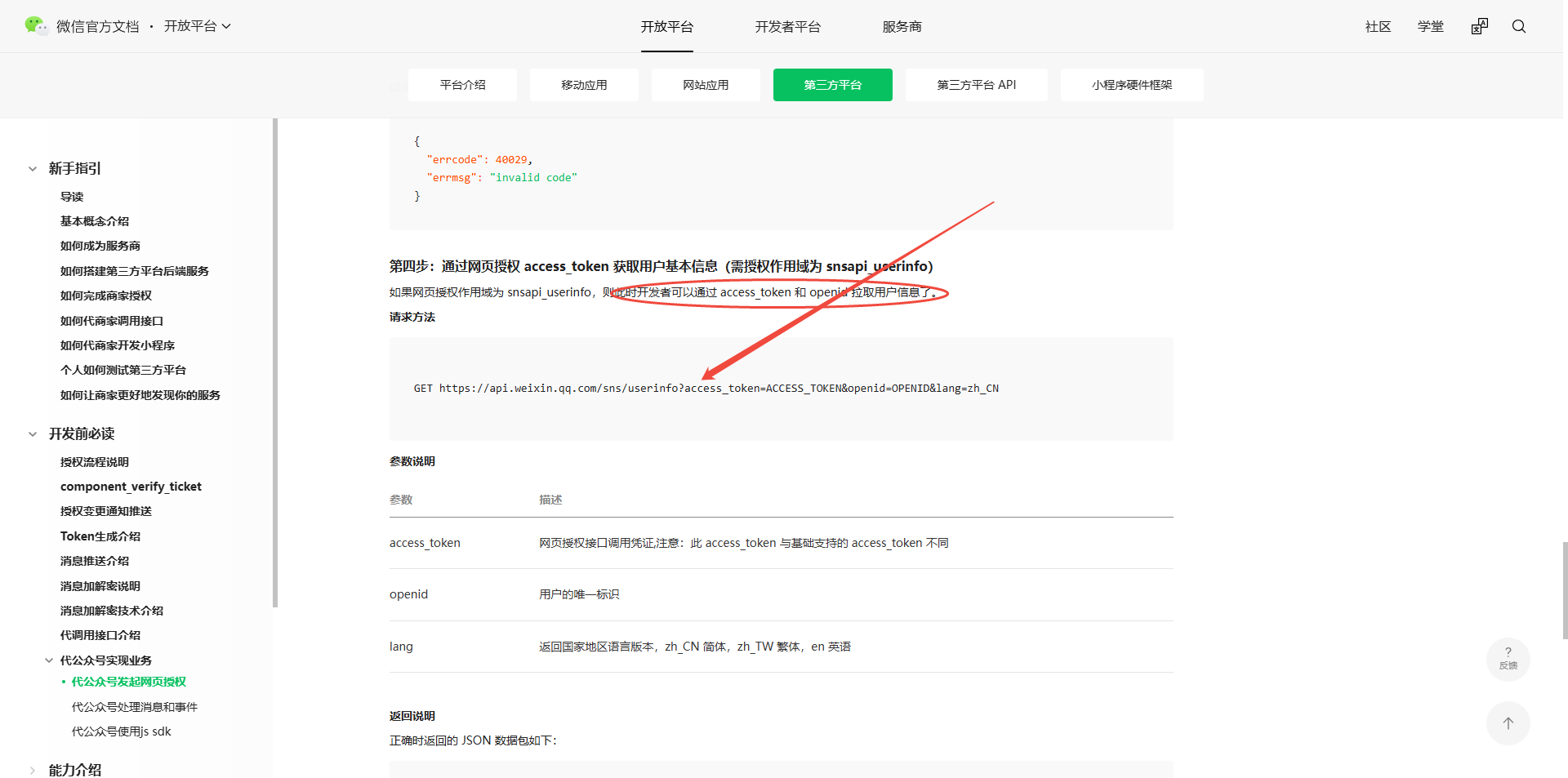Click the sidebar vertical scrollbar
Image resolution: width=1568 pixels, height=778 pixels.
(x=275, y=363)
